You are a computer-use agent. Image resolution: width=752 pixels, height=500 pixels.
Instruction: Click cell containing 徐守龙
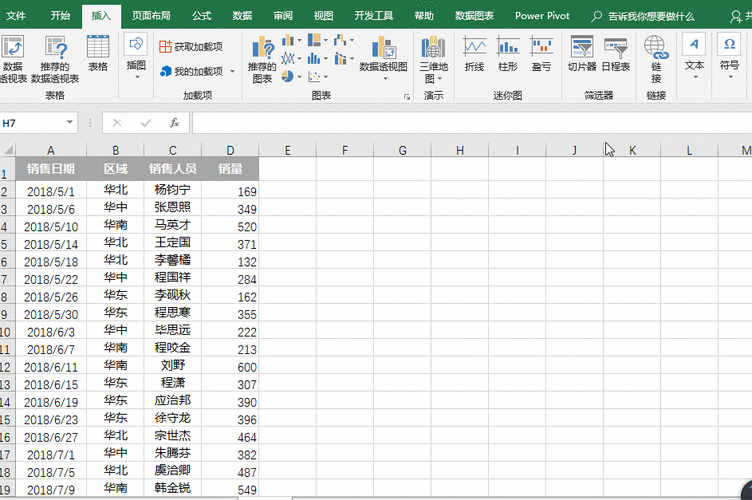click(x=173, y=418)
